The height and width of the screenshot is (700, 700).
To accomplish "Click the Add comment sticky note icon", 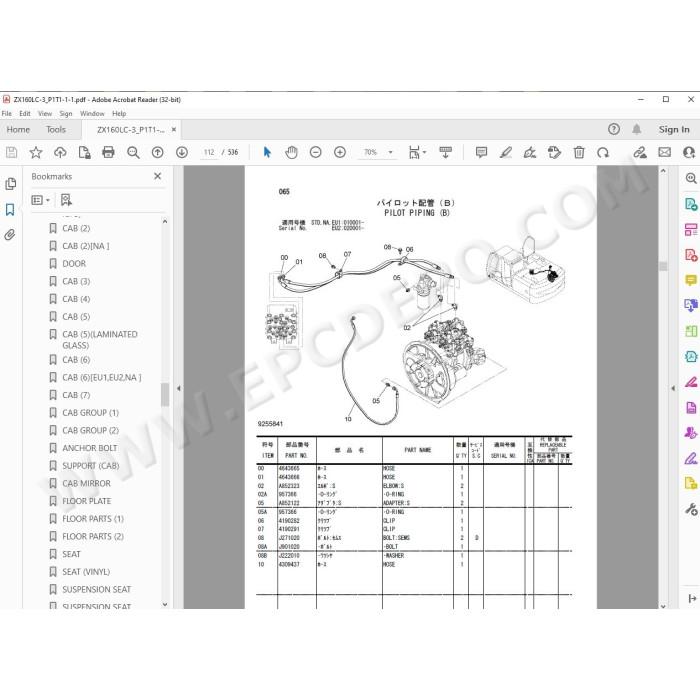I will pos(481,153).
